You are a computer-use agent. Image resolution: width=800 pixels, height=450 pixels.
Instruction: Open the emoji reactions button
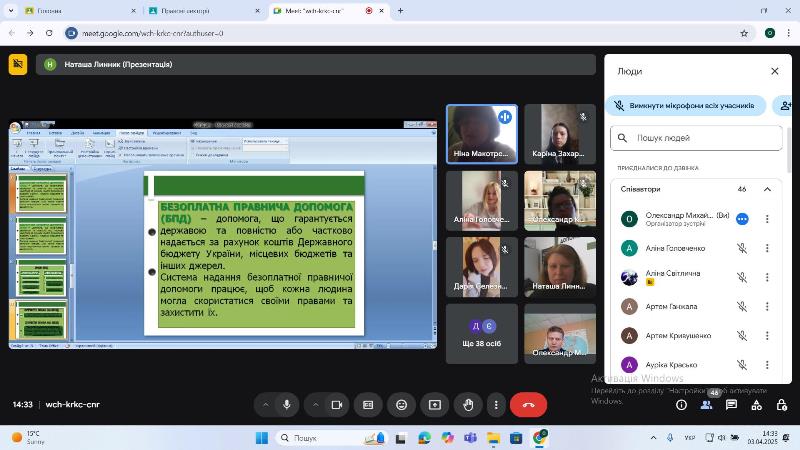402,405
